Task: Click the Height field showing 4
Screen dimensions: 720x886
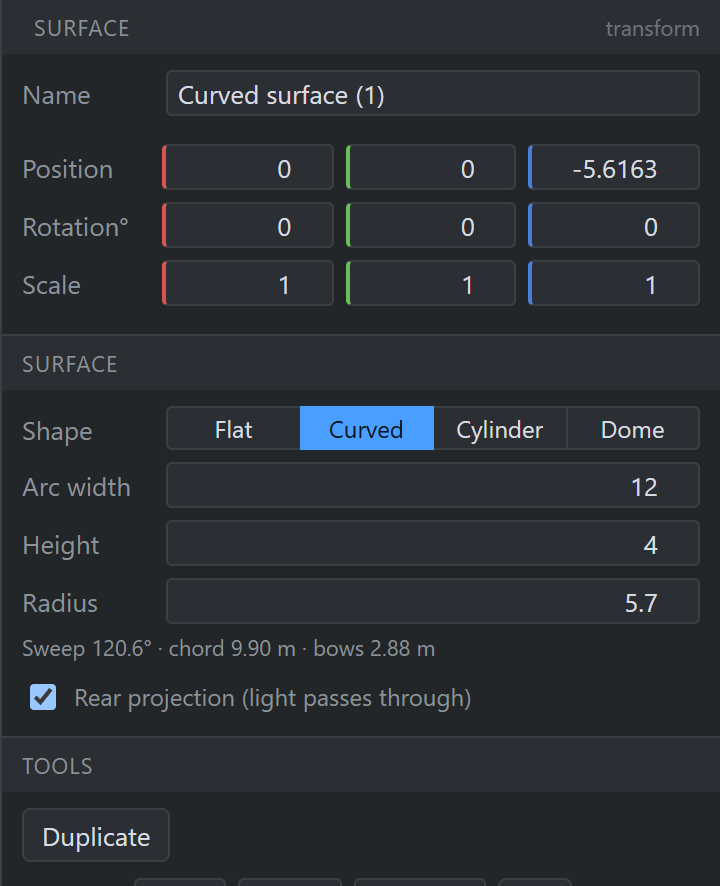Action: tap(432, 544)
